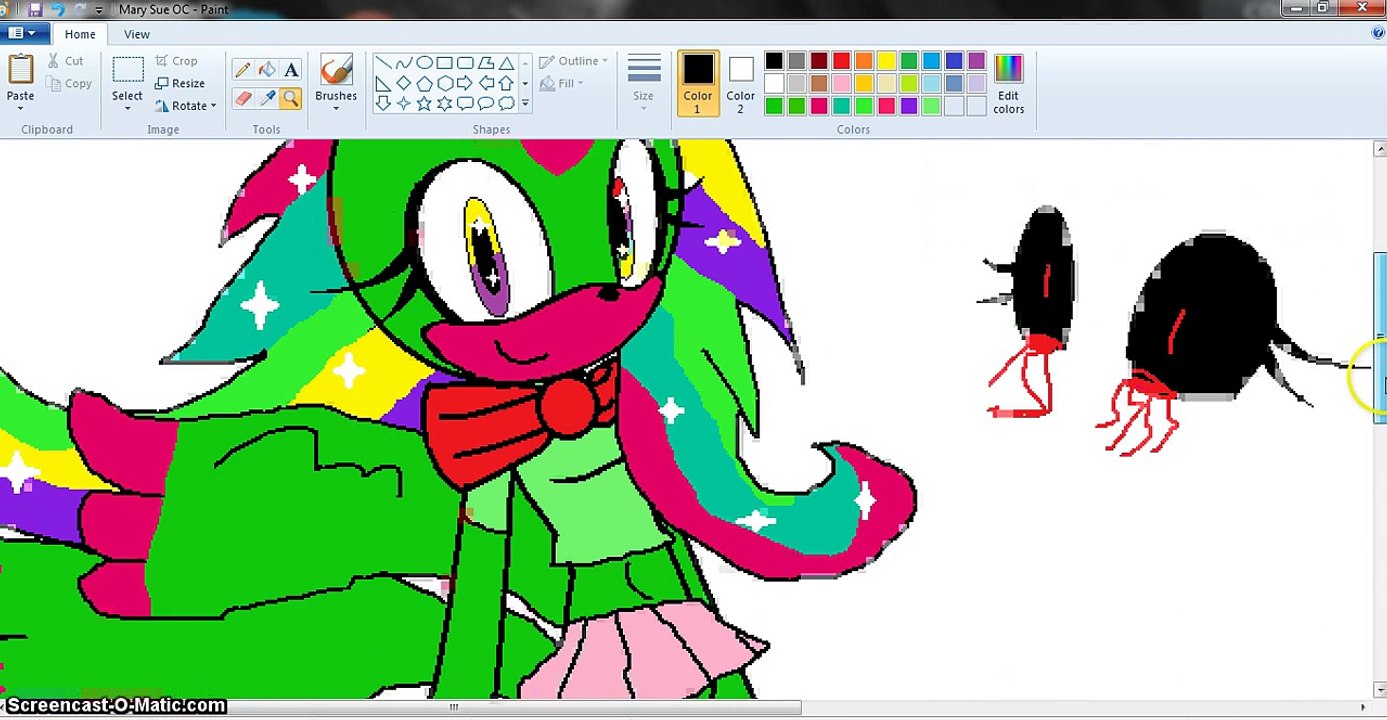Choose the Five-point star shape
The width and height of the screenshot is (1387, 720).
pyautogui.click(x=424, y=103)
